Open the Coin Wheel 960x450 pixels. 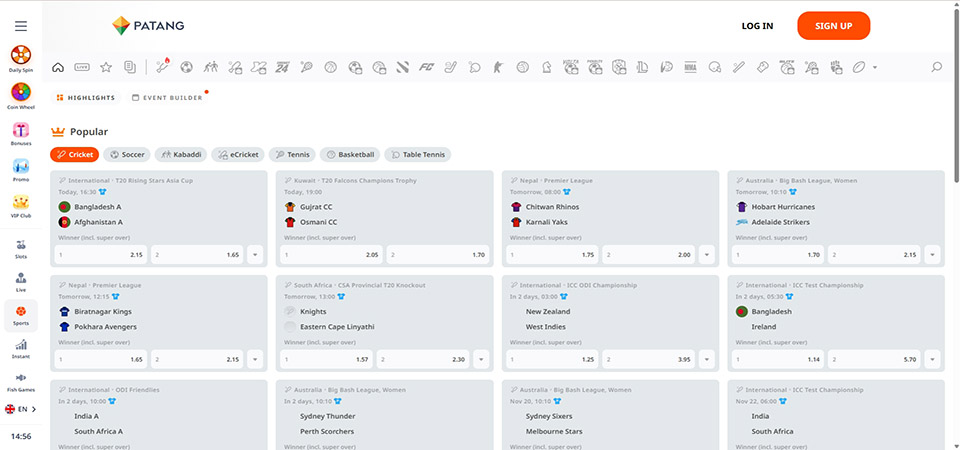(21, 96)
